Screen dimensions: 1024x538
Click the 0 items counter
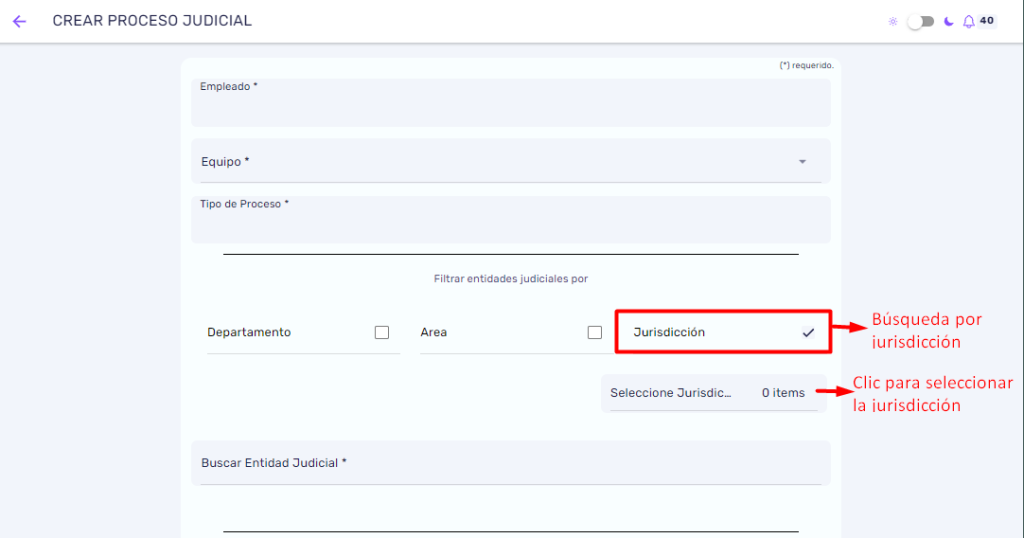point(783,393)
